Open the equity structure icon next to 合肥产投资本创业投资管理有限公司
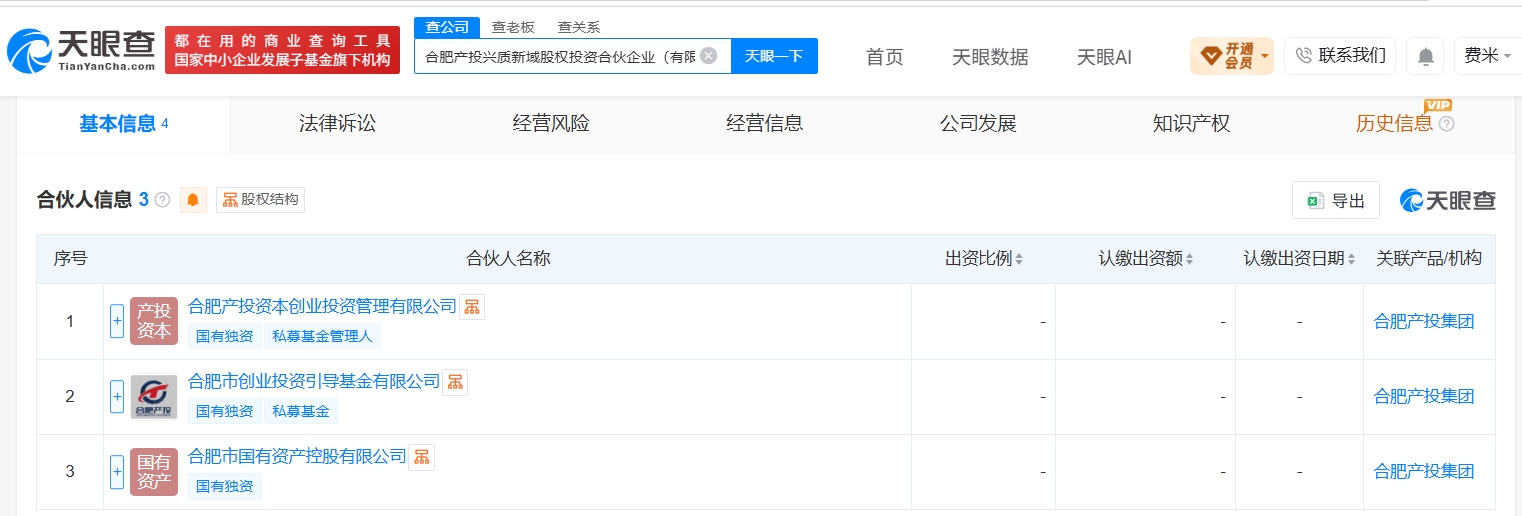 click(x=472, y=306)
